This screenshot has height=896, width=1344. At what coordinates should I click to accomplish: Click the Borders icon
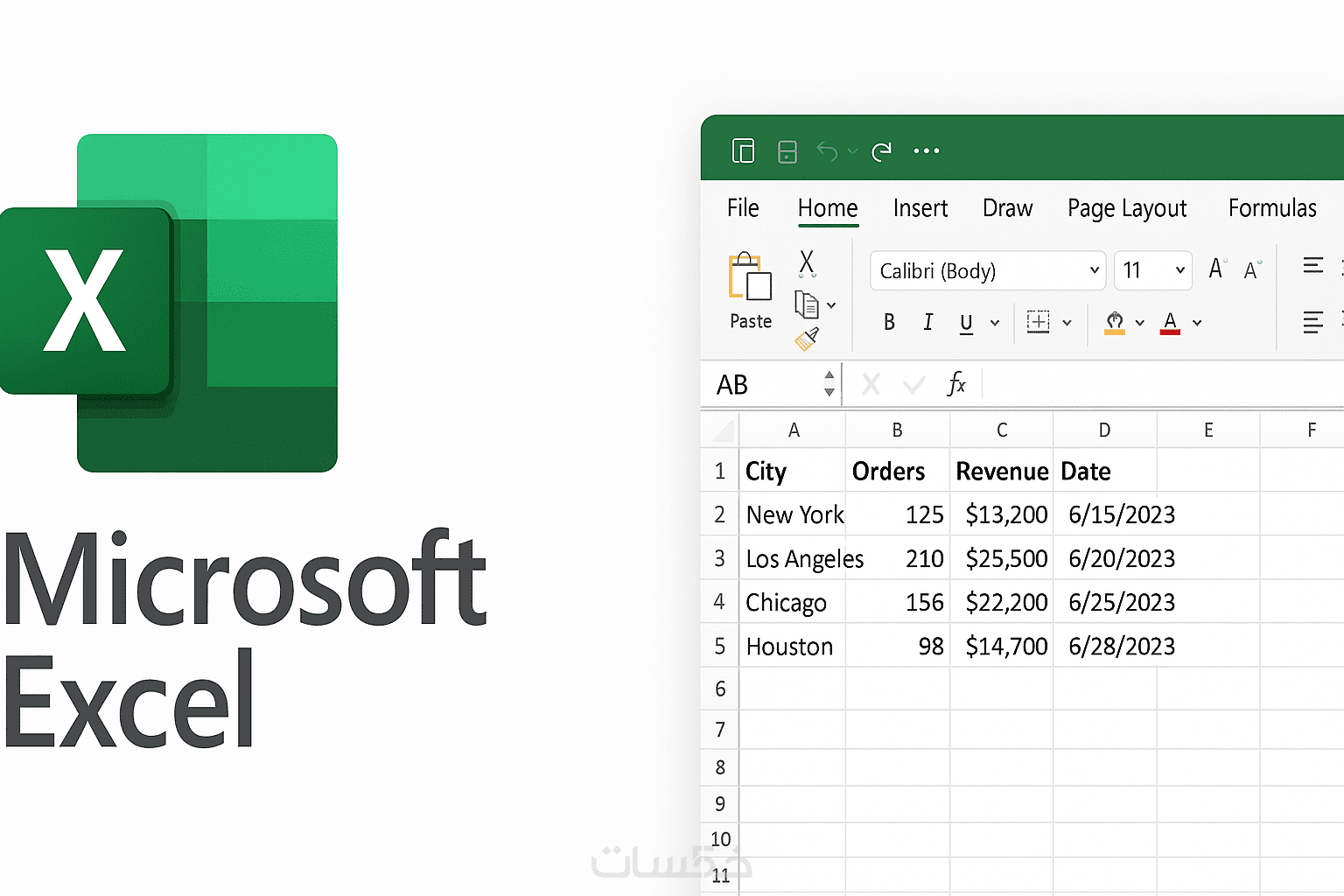(1039, 322)
